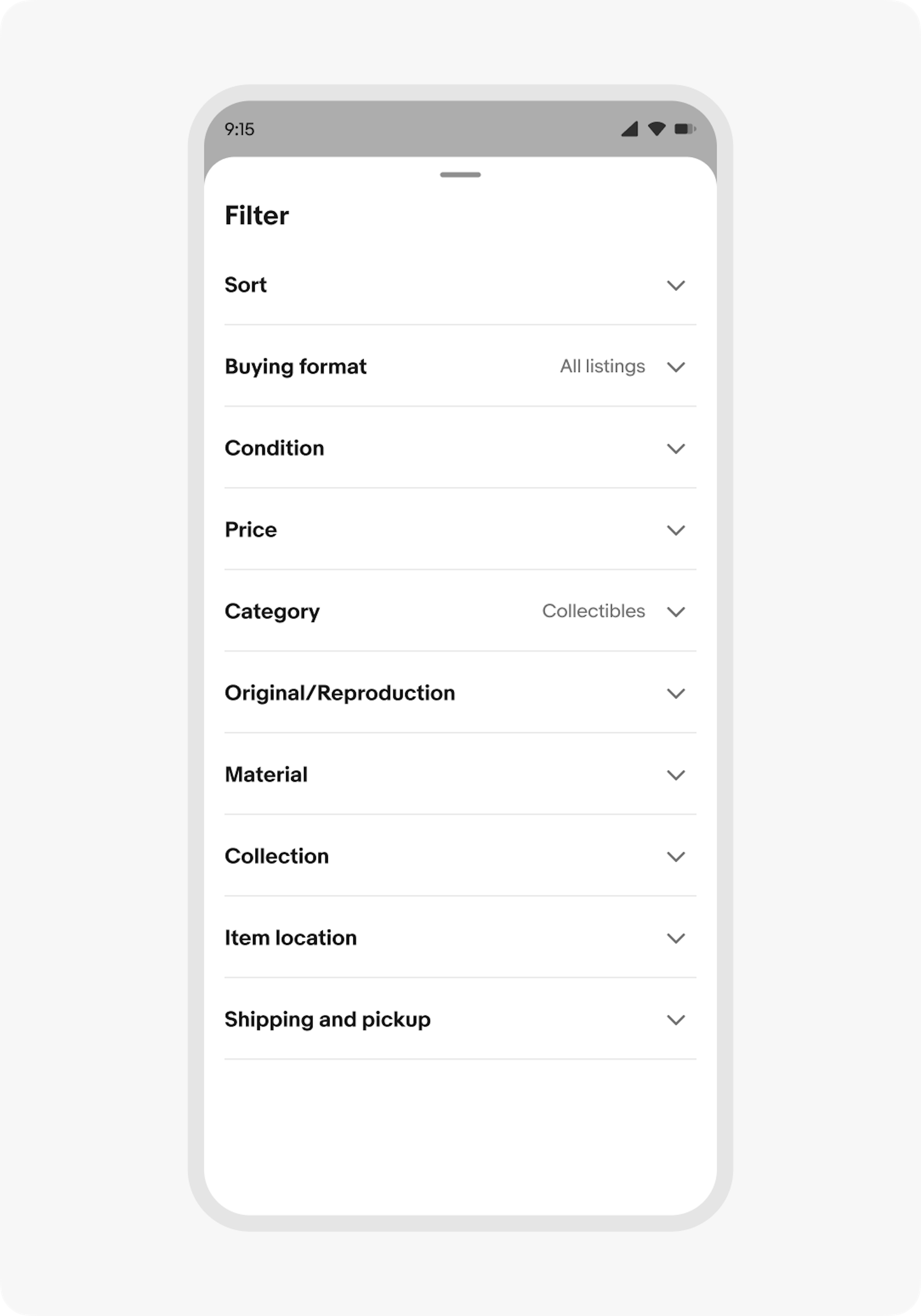Click the chevron next to Condition

point(677,449)
